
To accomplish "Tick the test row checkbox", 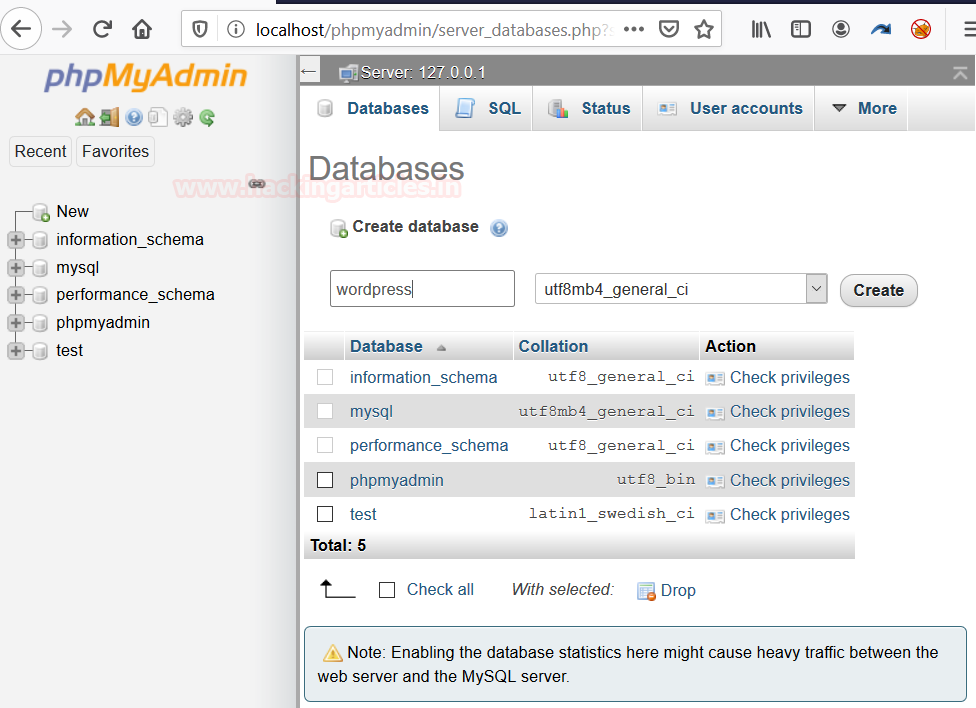I will click(325, 514).
